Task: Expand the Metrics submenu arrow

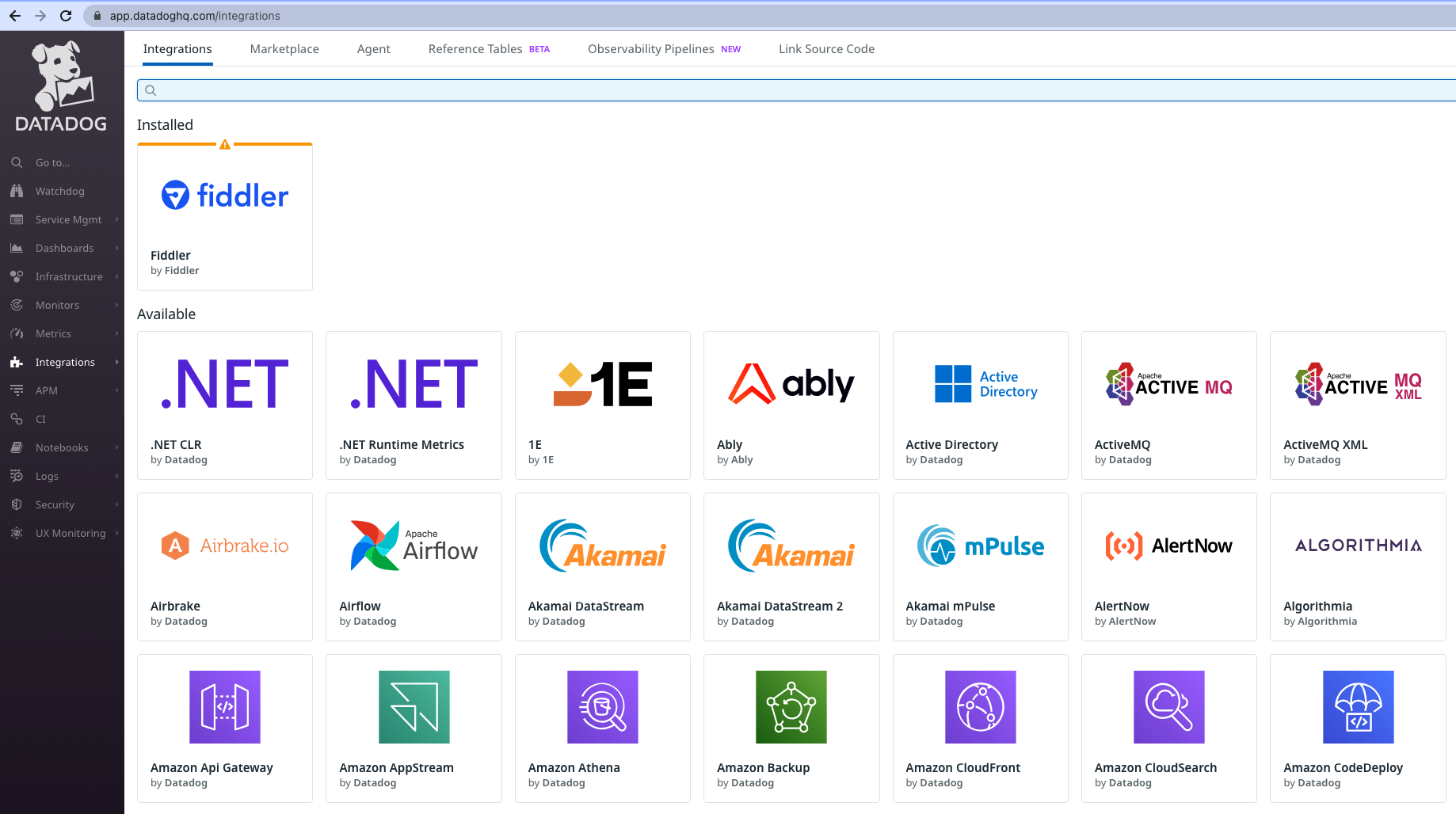Action: point(116,333)
